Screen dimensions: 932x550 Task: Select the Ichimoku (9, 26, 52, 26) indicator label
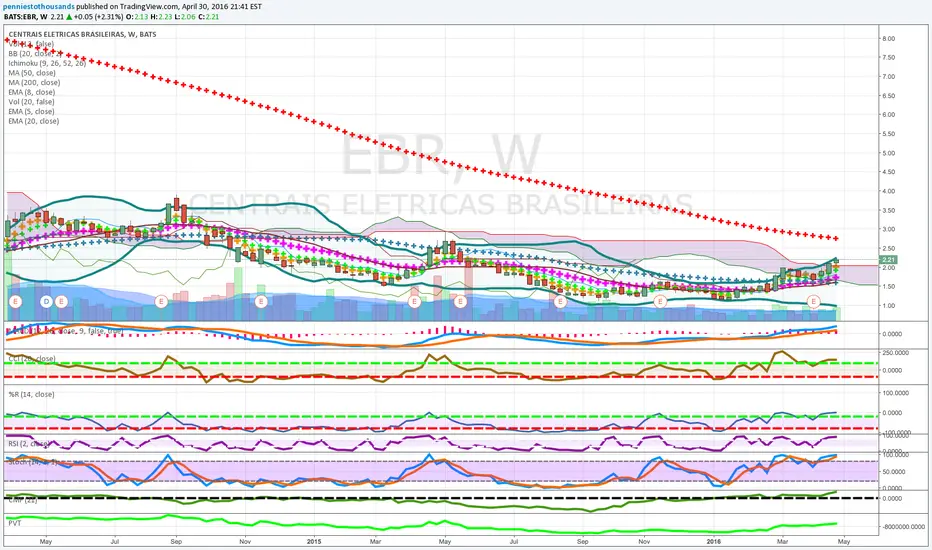coord(47,63)
